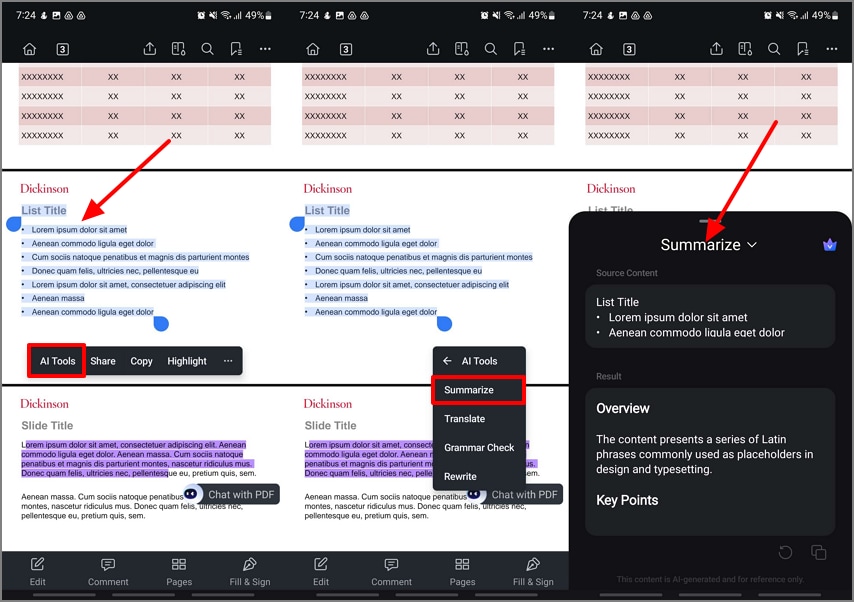Image resolution: width=854 pixels, height=602 pixels.
Task: Open Fill & Sign tab in screen with AI Tools submenu
Action: click(533, 571)
